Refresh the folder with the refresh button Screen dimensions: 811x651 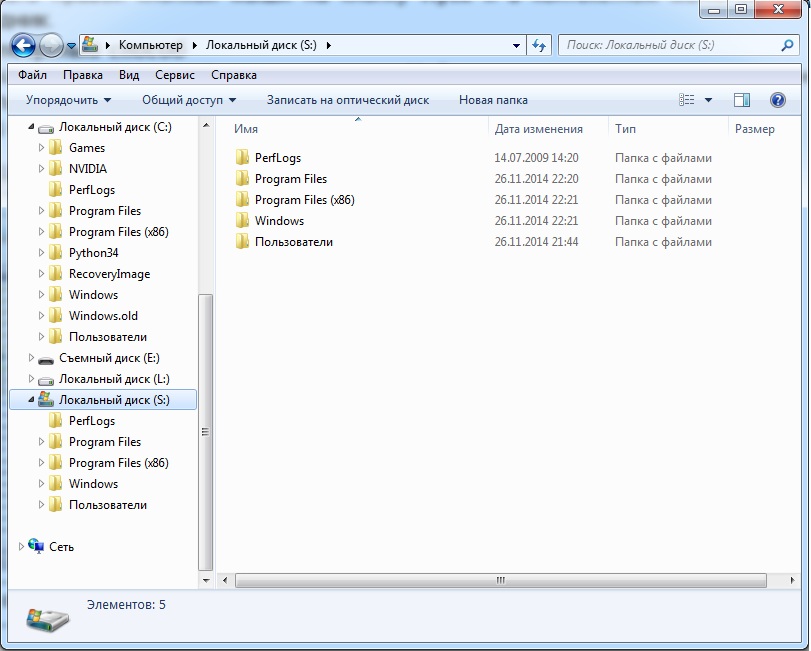539,46
